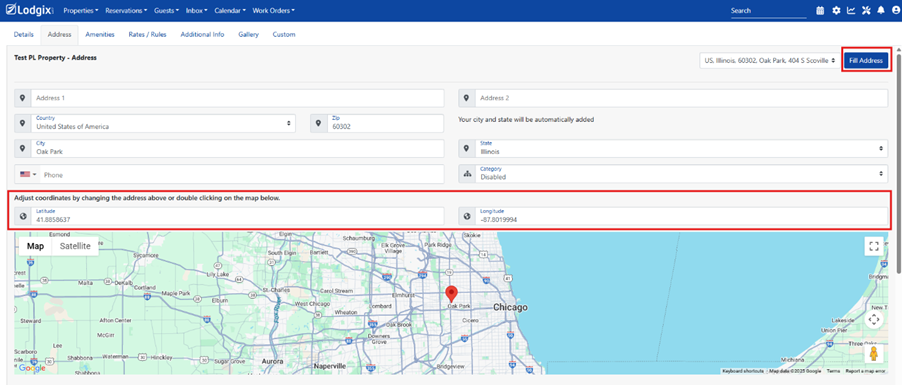Open the Category dropdown
902x385 pixels.
(x=681, y=174)
